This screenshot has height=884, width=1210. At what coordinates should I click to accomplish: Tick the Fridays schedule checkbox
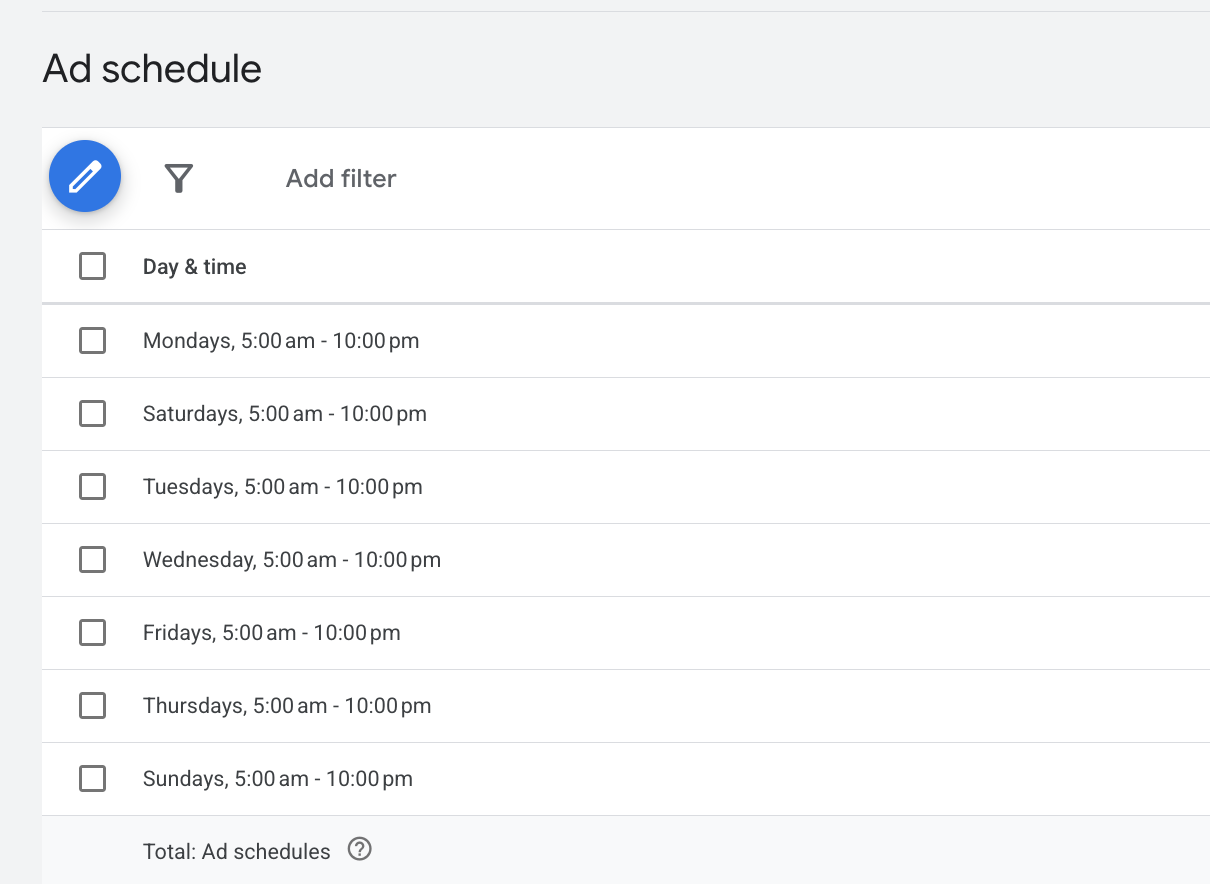pos(92,632)
